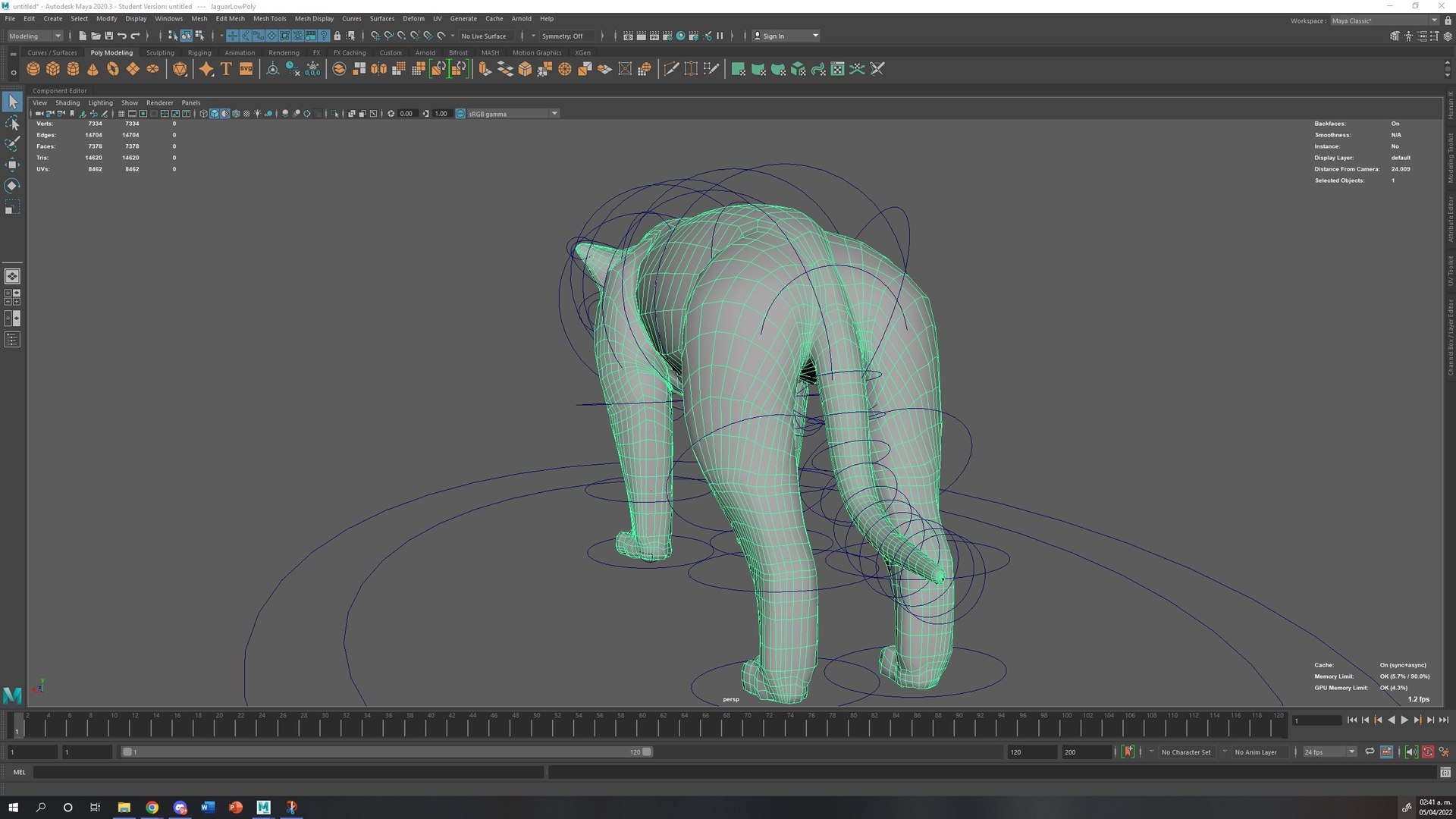Open the Edit Mesh menu
The image size is (1456, 819).
click(x=230, y=18)
